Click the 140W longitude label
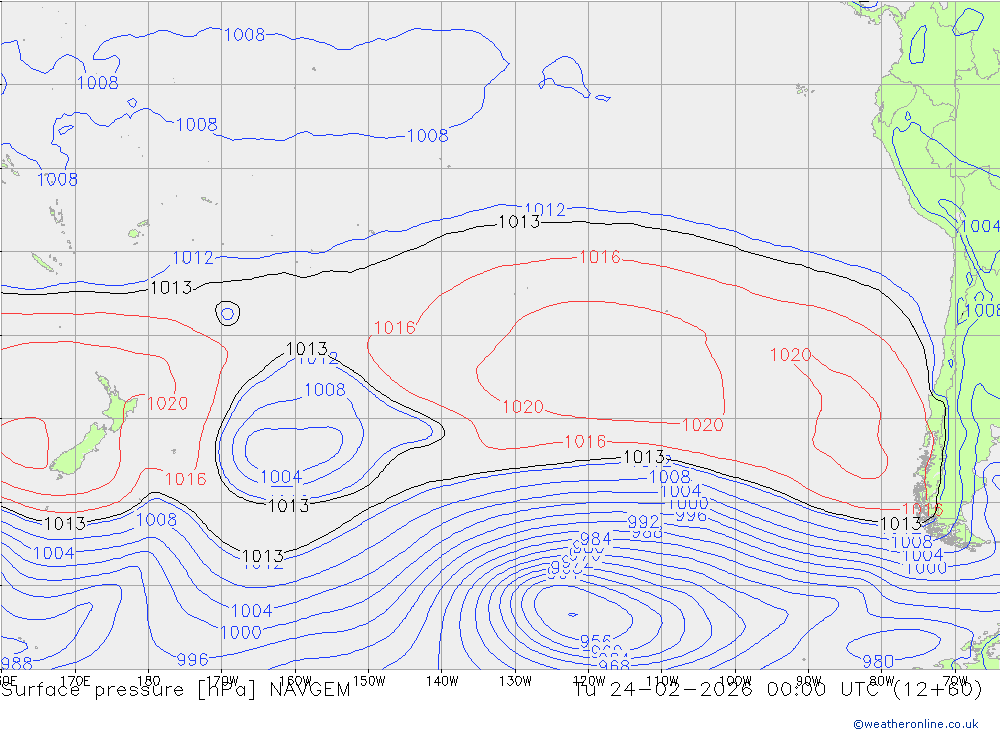 coord(442,681)
